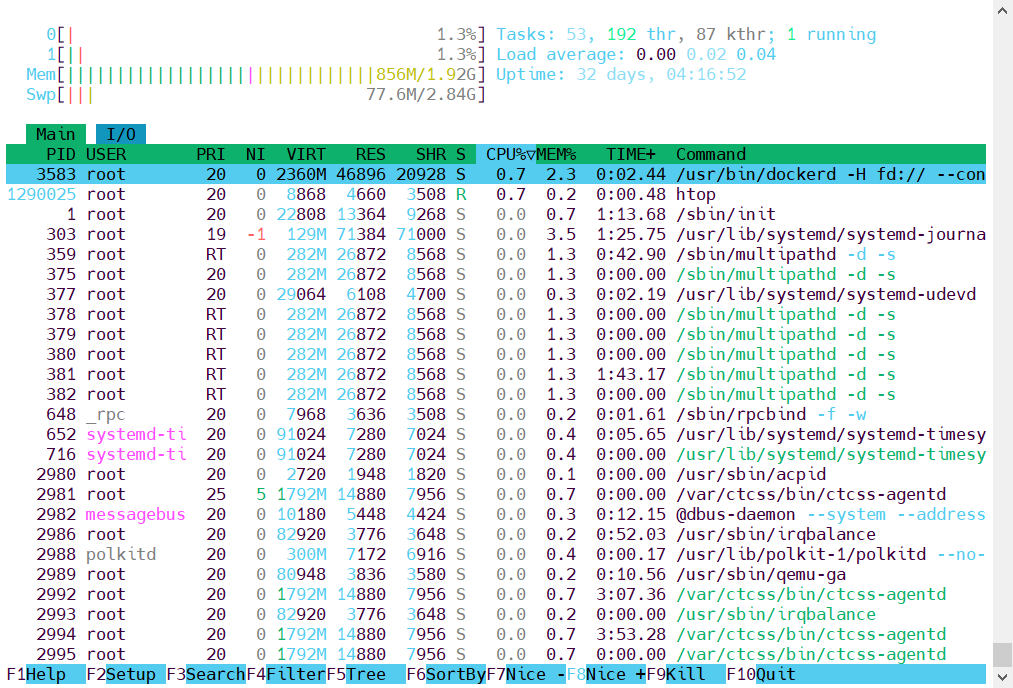1013x688 pixels.
Task: Click the scroll down arrow of scrollbar
Action: (x=1003, y=677)
